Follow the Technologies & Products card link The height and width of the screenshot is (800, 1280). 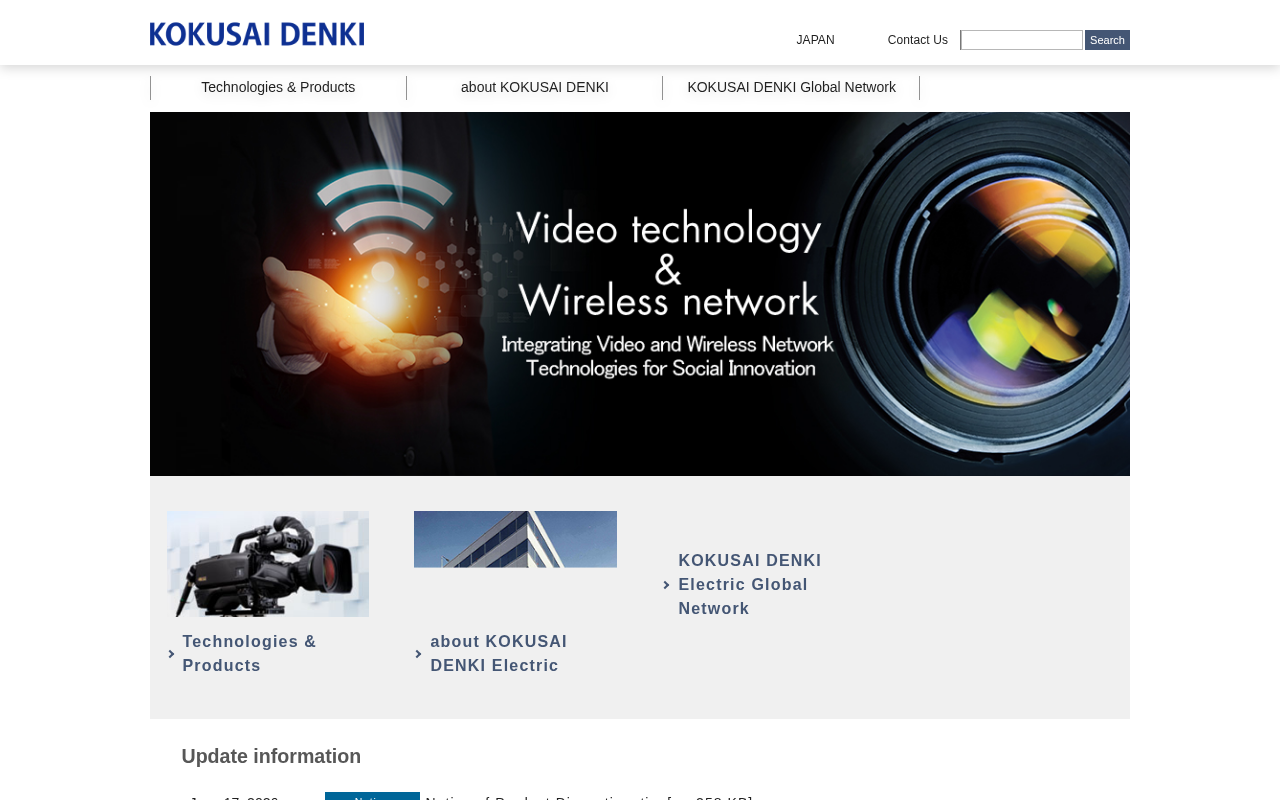click(x=249, y=654)
